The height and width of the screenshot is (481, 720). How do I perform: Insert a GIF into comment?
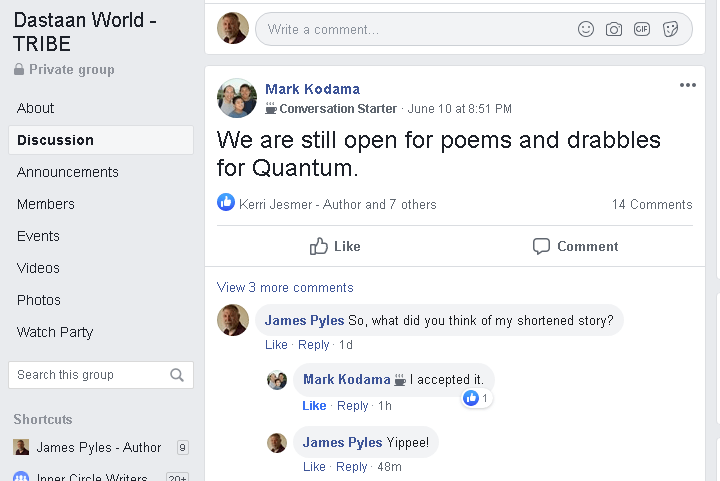pyautogui.click(x=642, y=29)
